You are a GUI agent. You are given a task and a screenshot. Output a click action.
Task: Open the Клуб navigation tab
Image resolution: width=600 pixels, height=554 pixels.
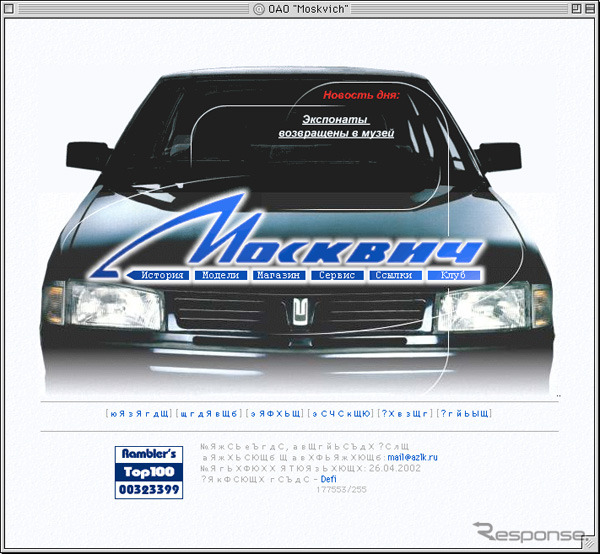click(x=453, y=275)
